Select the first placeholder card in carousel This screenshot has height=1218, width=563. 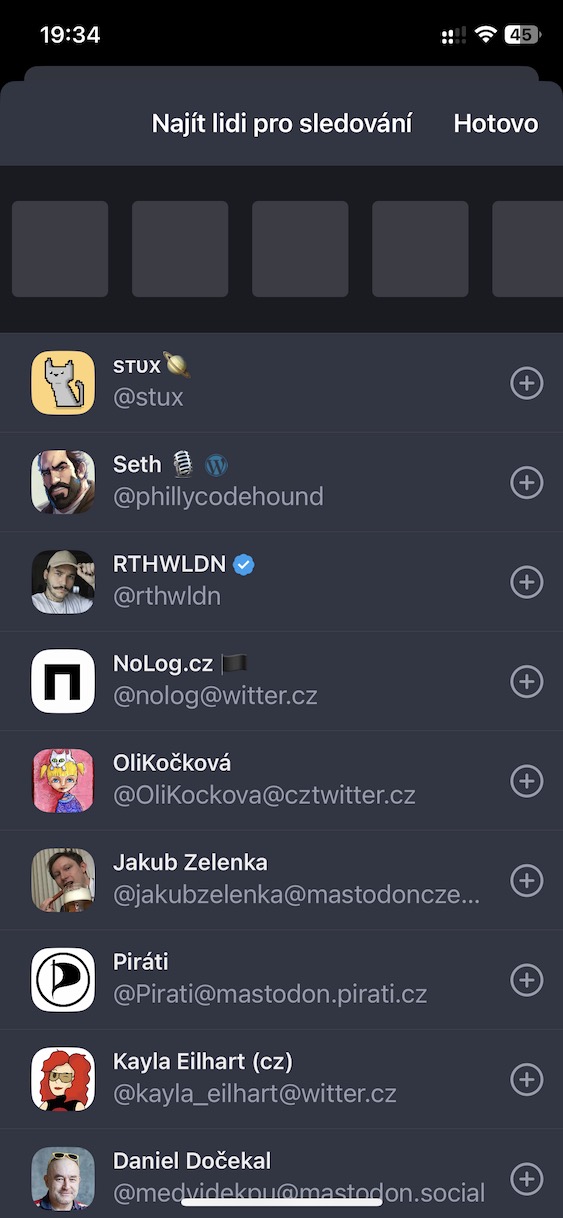click(x=60, y=249)
